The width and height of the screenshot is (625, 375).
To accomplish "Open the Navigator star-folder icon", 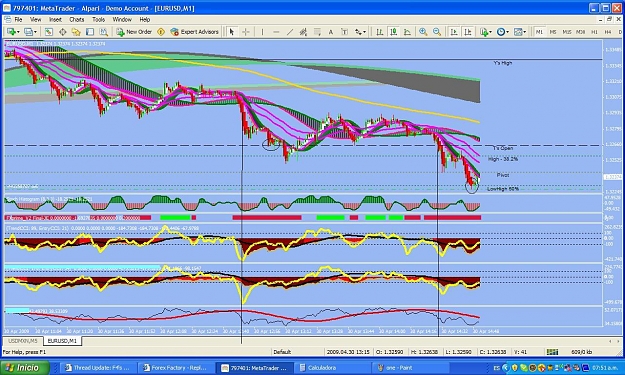I will pos(76,32).
